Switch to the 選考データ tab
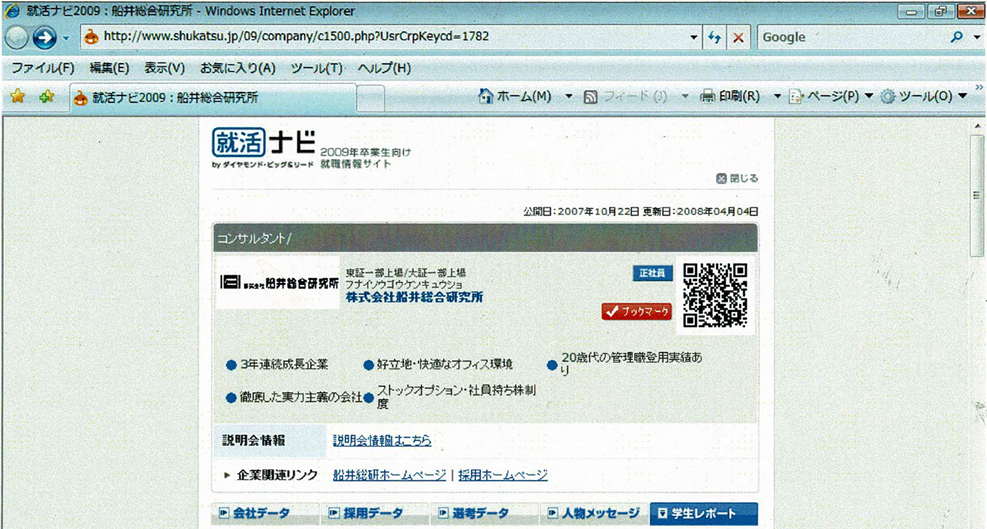 pos(485,513)
